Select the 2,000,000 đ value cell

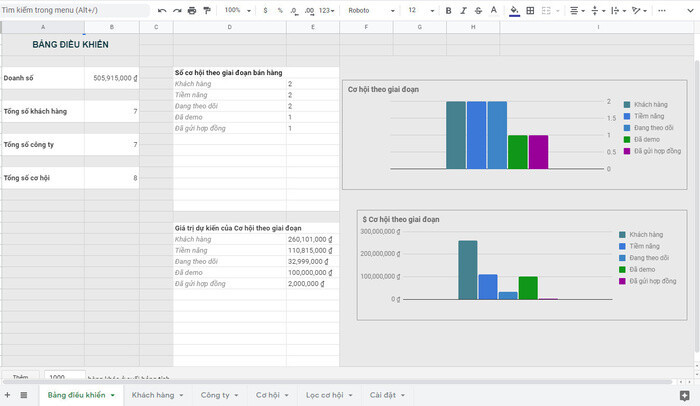(x=312, y=284)
